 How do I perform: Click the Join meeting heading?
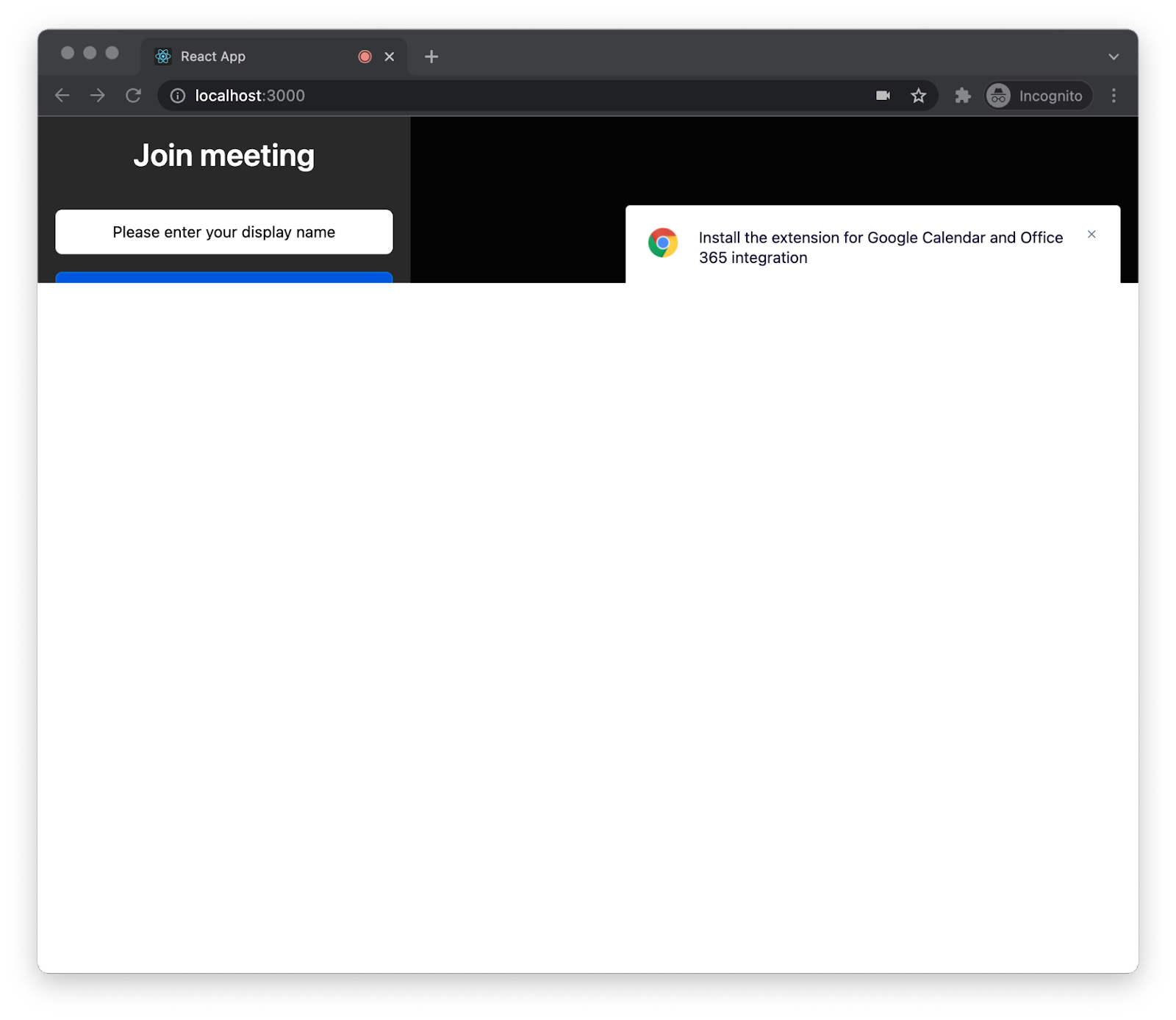point(224,155)
